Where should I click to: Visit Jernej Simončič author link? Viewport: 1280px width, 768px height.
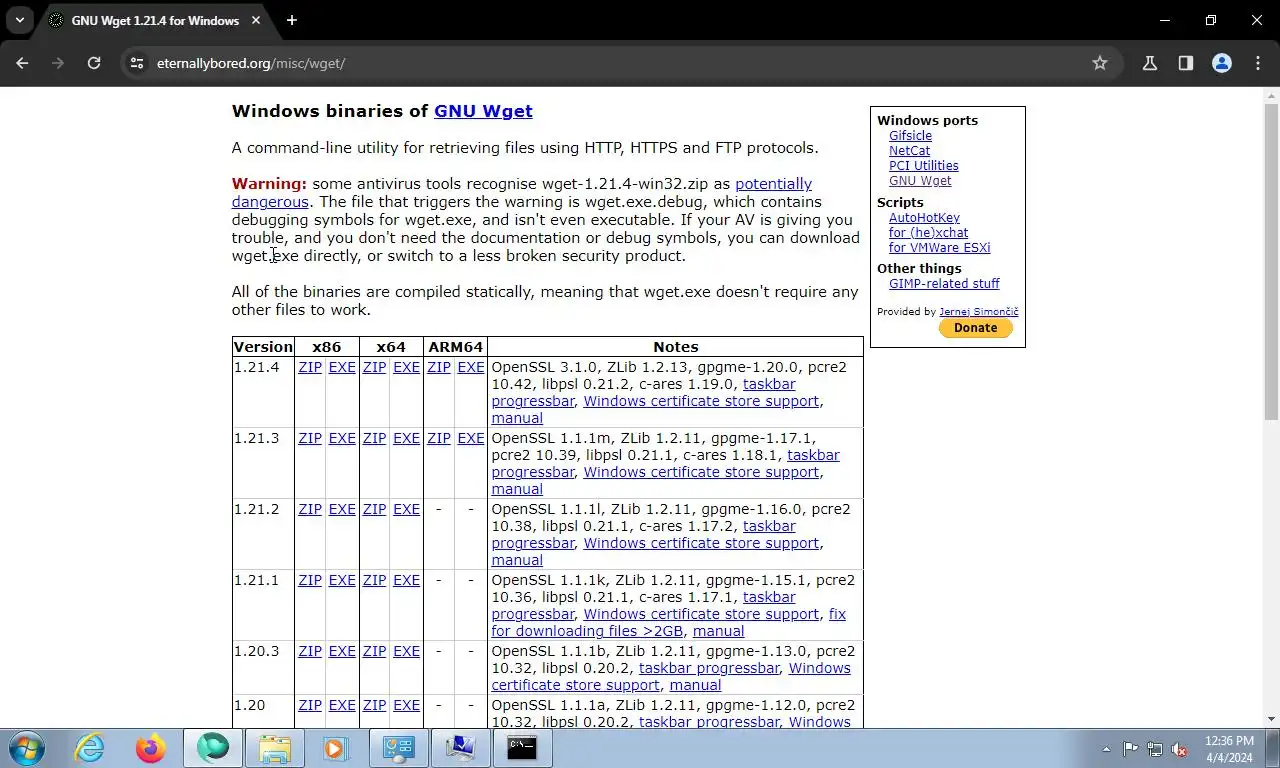point(978,312)
